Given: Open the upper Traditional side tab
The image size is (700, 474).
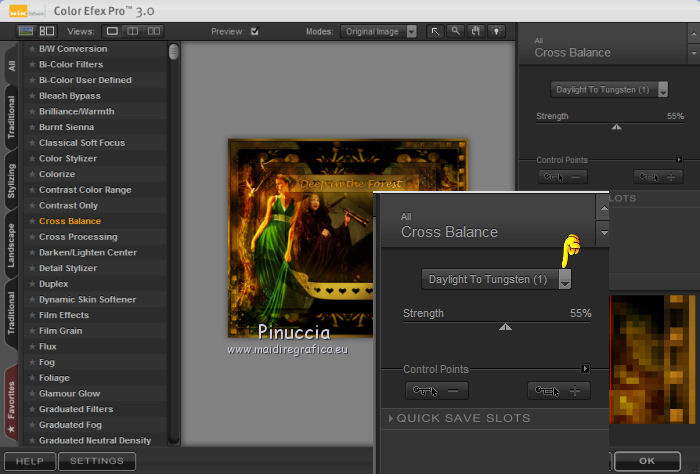Looking at the screenshot, I should (12, 117).
